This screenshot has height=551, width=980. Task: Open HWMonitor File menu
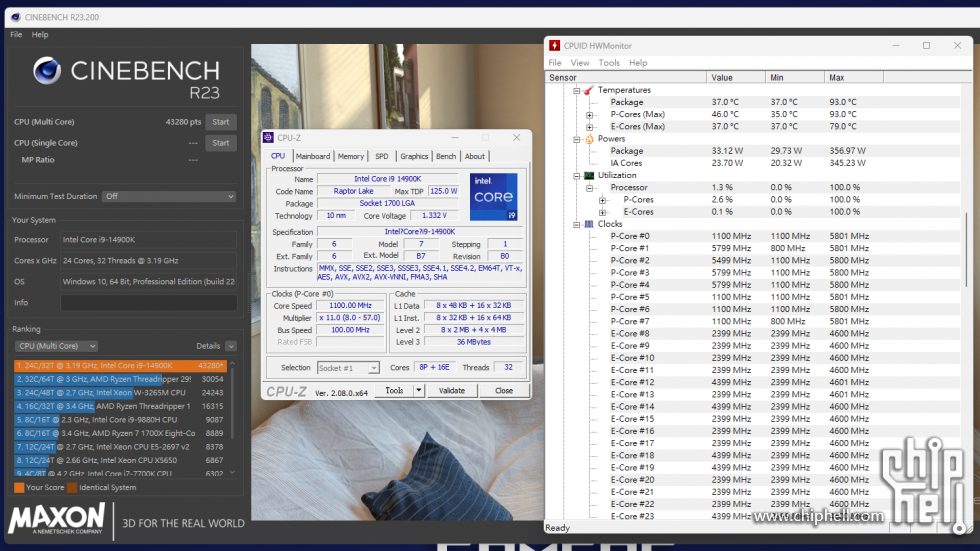[555, 62]
